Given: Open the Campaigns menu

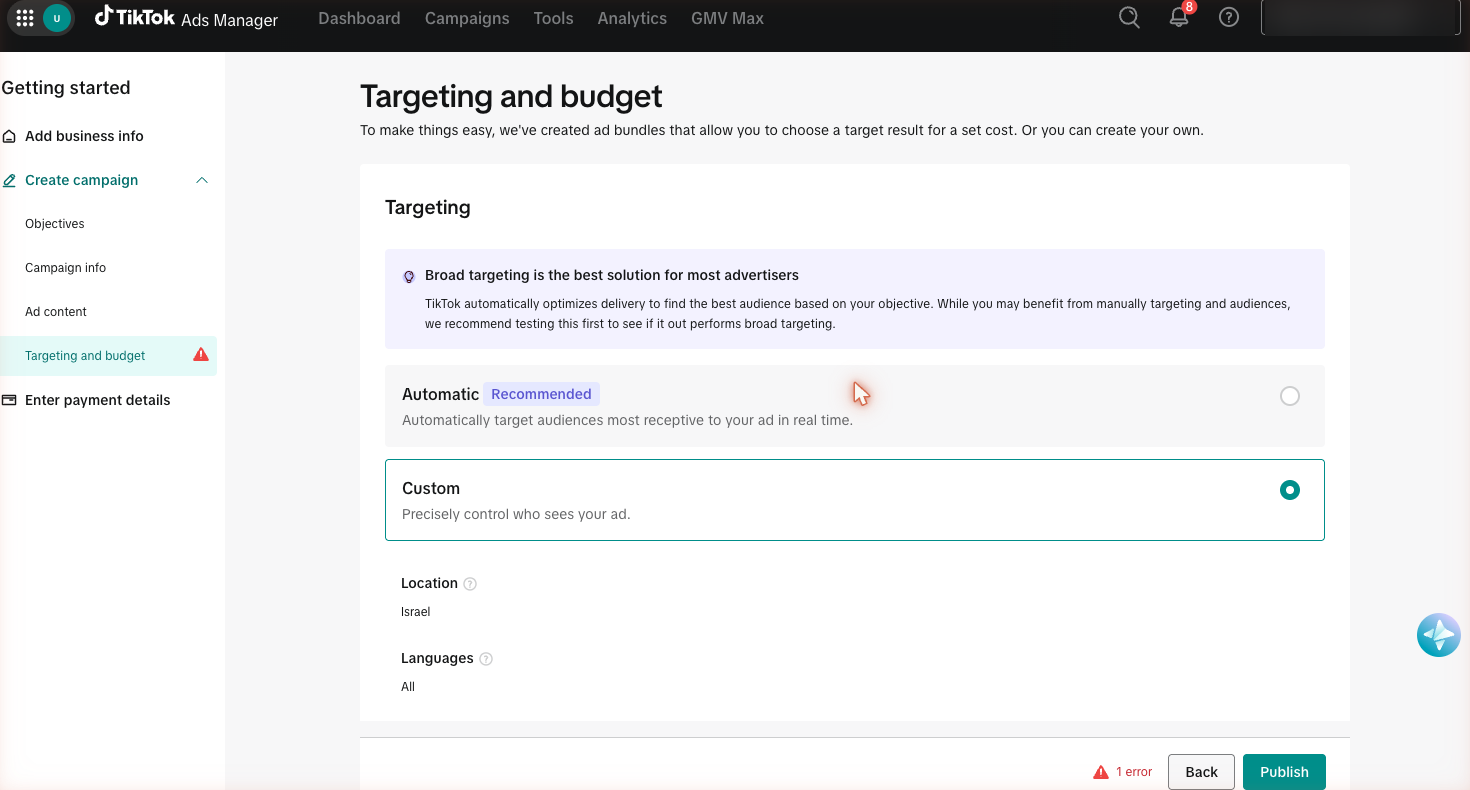Looking at the screenshot, I should (467, 18).
